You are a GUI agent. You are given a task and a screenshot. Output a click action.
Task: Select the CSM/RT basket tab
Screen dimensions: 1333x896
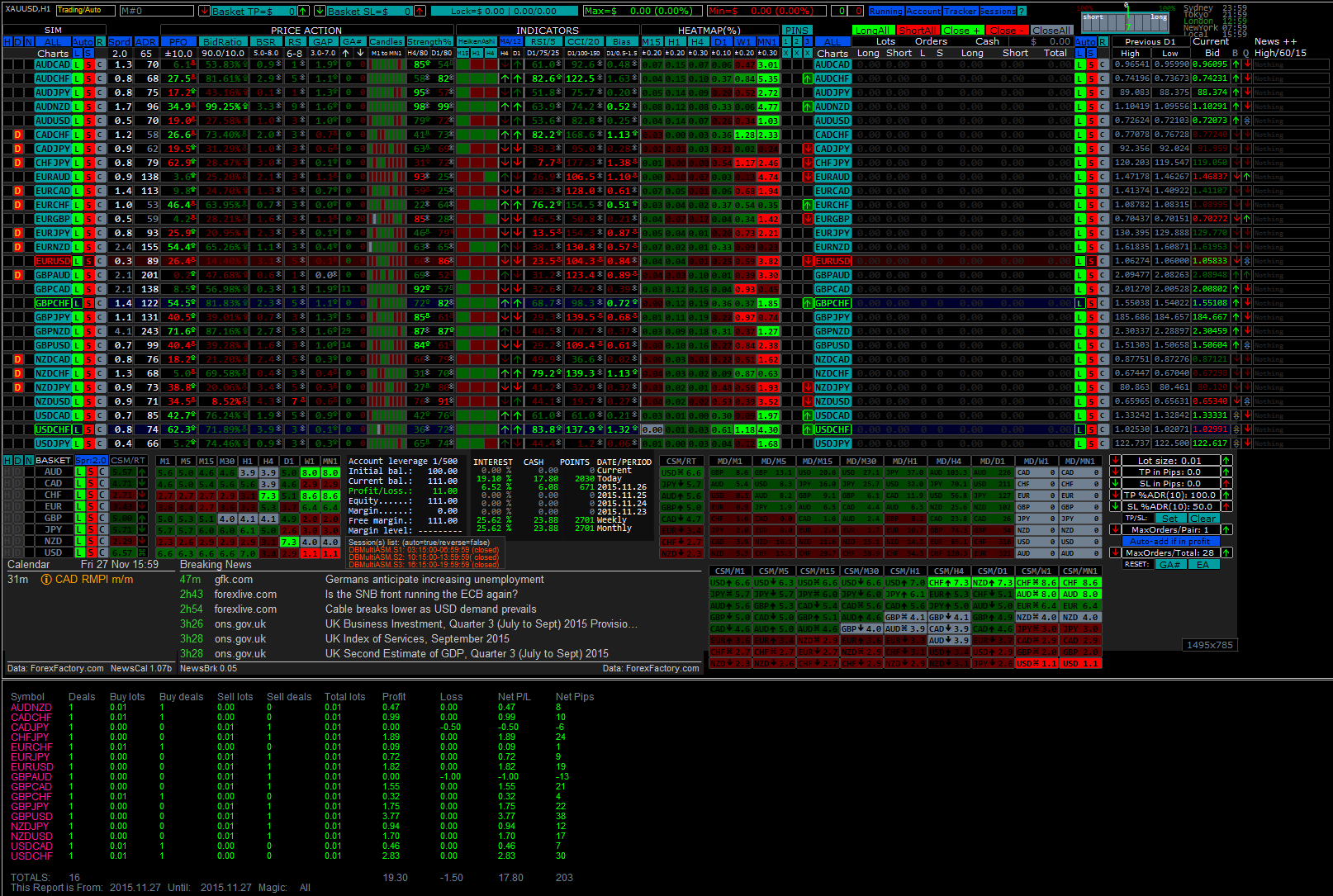128,461
